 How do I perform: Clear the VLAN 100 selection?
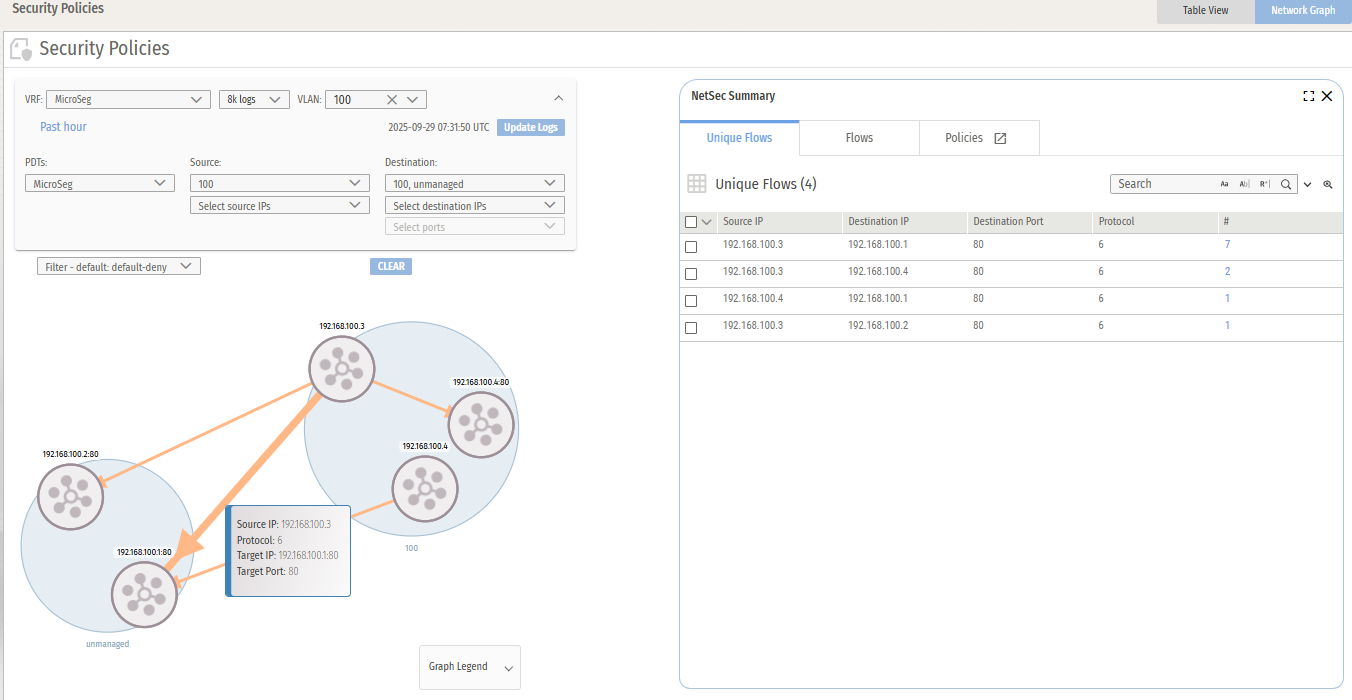392,99
